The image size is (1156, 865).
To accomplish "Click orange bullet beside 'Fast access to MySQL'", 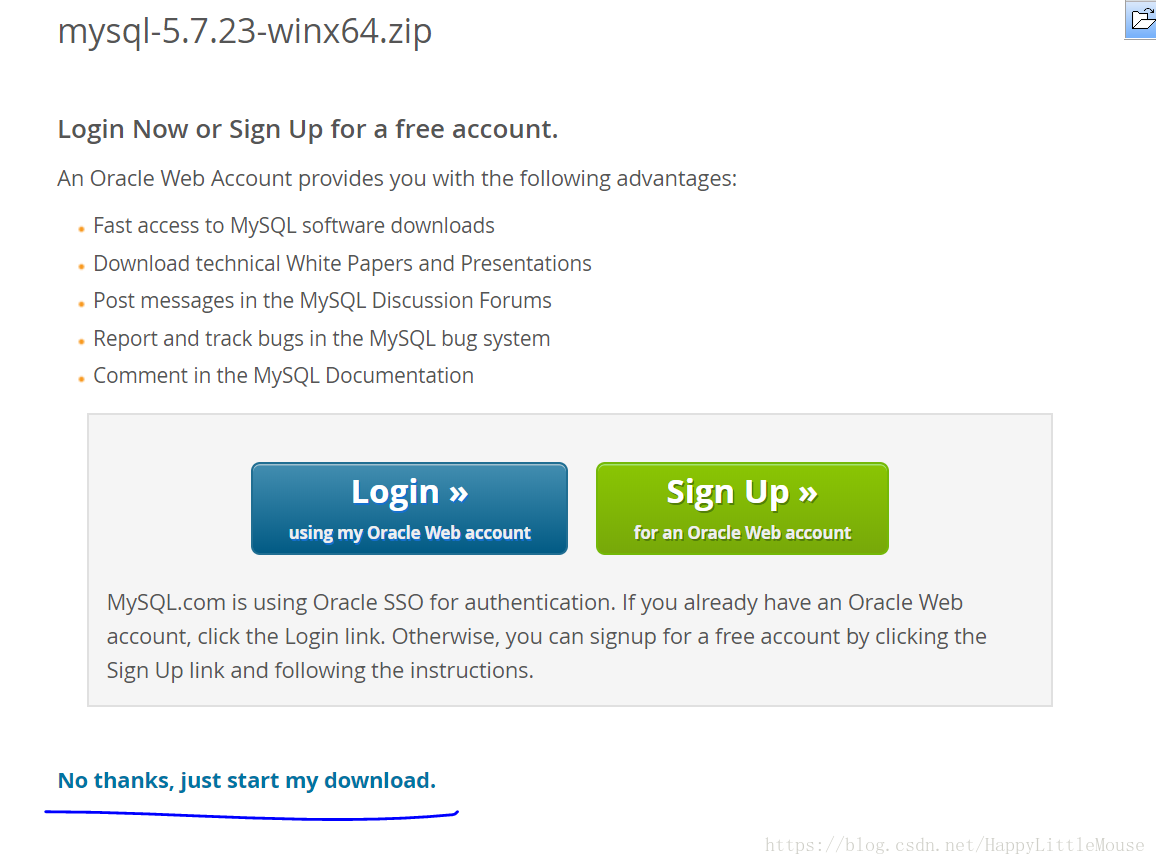I will tap(81, 229).
